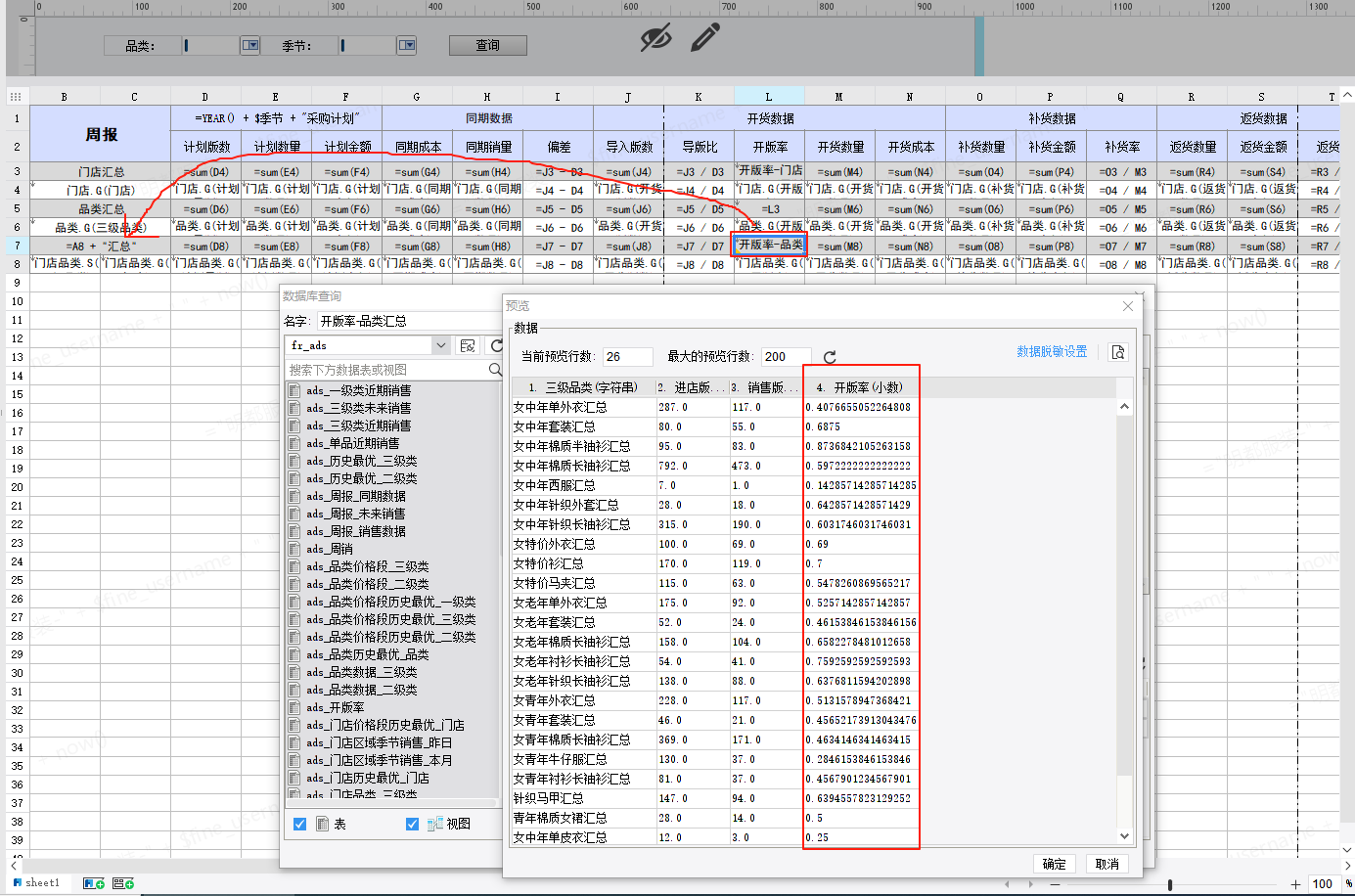The height and width of the screenshot is (896, 1355).
Task: Click the 最大的预览行数 input field
Action: [786, 356]
